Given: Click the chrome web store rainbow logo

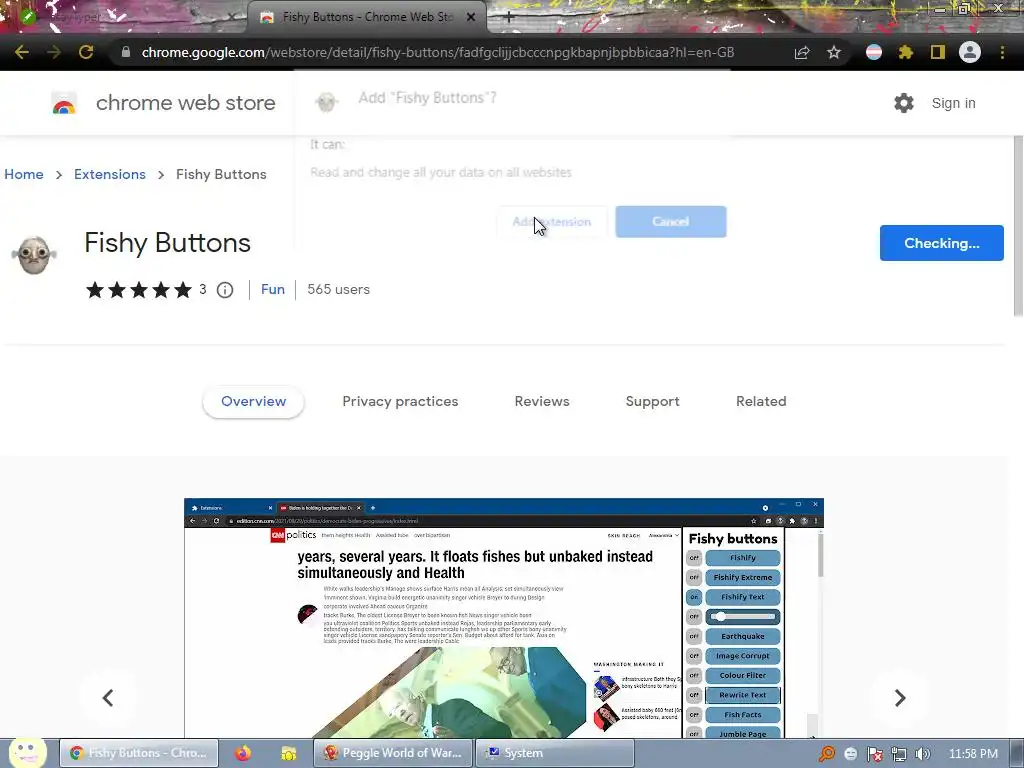Looking at the screenshot, I should point(64,103).
